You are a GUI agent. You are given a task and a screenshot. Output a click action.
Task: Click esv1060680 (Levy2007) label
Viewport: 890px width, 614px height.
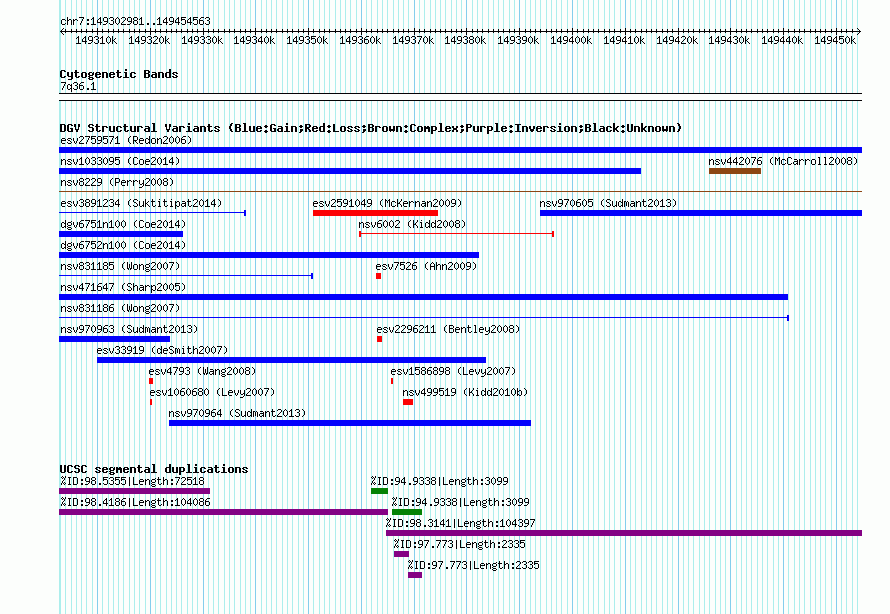tap(212, 392)
